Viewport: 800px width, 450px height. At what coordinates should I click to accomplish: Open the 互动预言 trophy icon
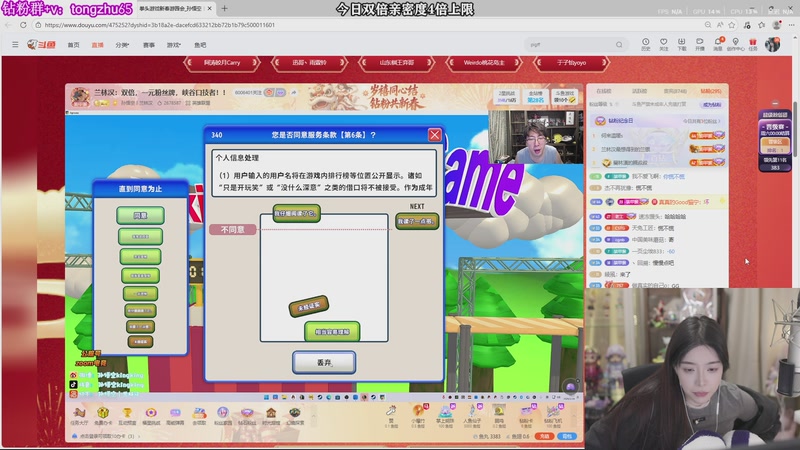point(127,415)
